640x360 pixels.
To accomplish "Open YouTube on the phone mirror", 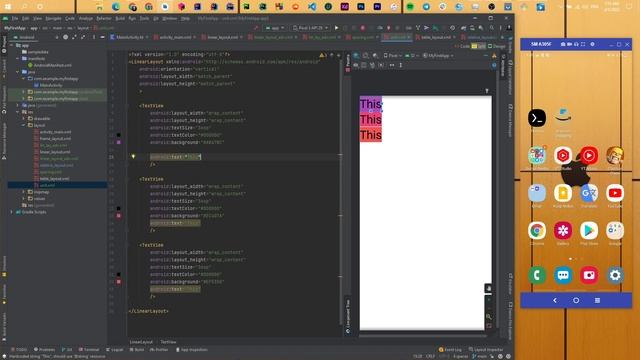I will point(615,193).
